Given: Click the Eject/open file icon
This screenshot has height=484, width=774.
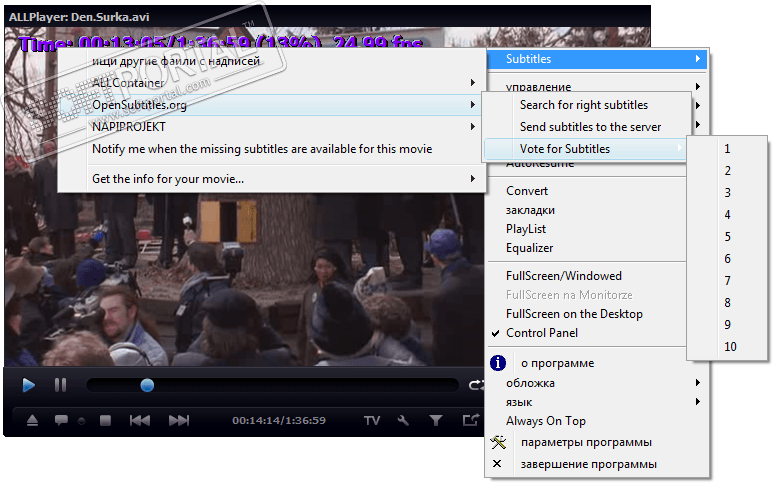Looking at the screenshot, I should click(33, 420).
